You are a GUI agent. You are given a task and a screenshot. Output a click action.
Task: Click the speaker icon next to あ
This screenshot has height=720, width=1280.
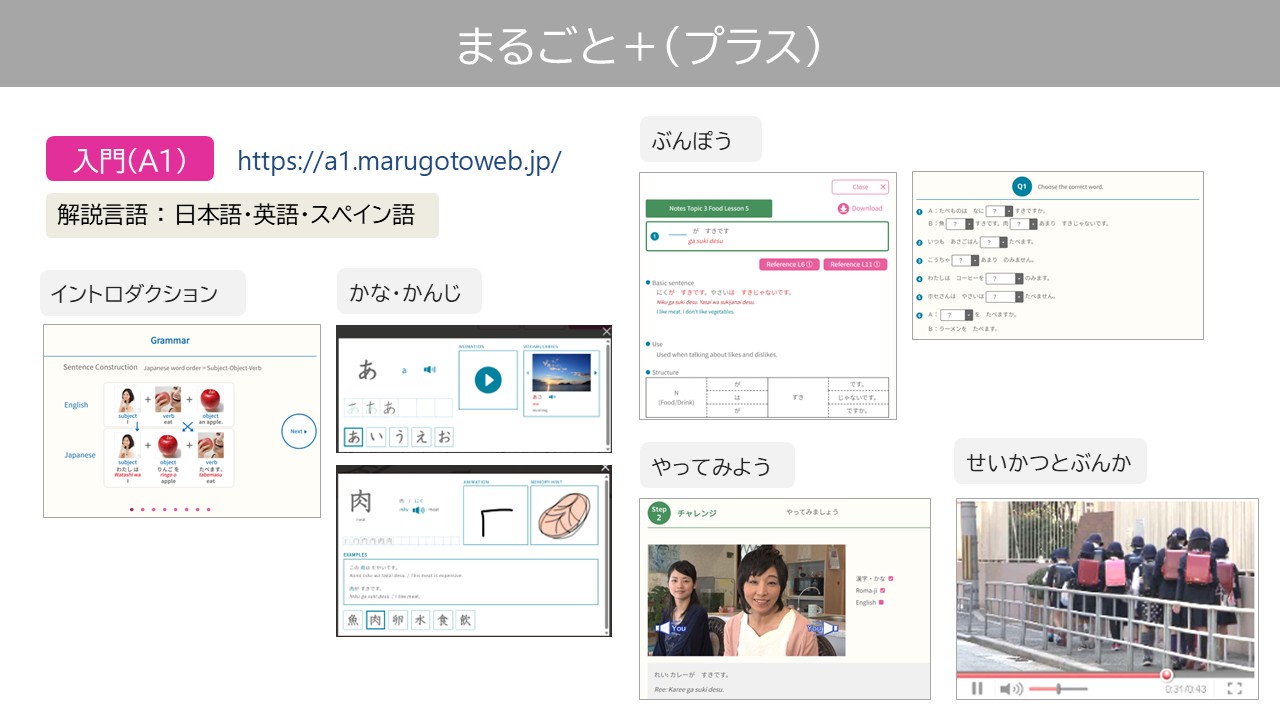click(x=429, y=369)
